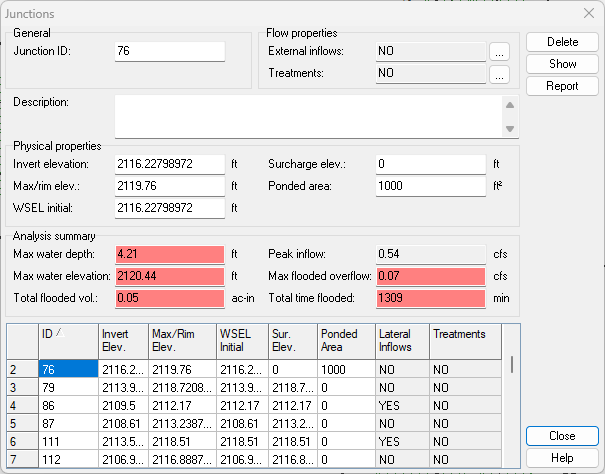Click the Lateral Inflows column header

coord(402,342)
